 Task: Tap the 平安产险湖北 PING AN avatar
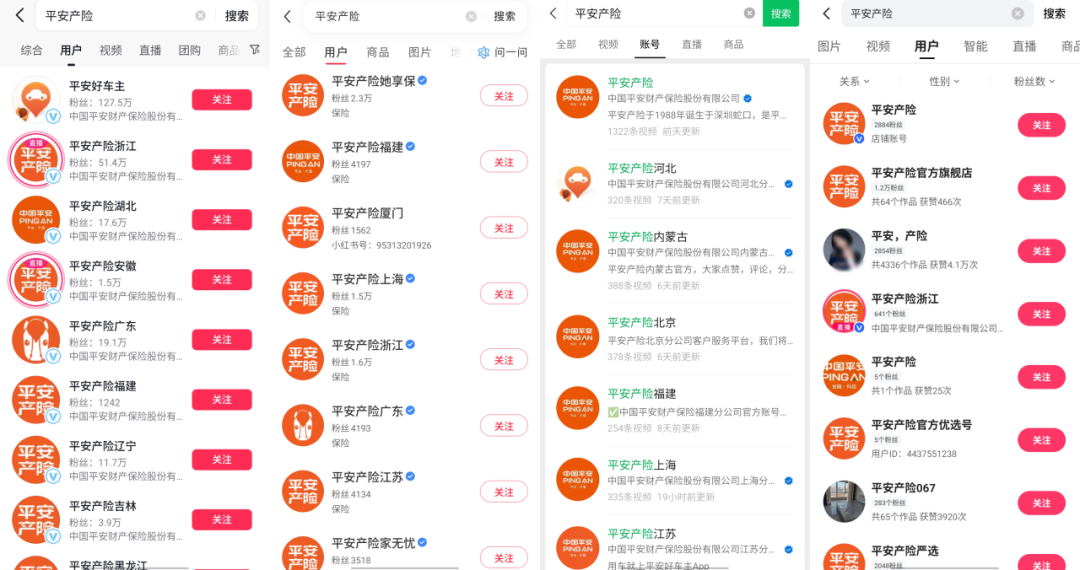click(x=36, y=220)
